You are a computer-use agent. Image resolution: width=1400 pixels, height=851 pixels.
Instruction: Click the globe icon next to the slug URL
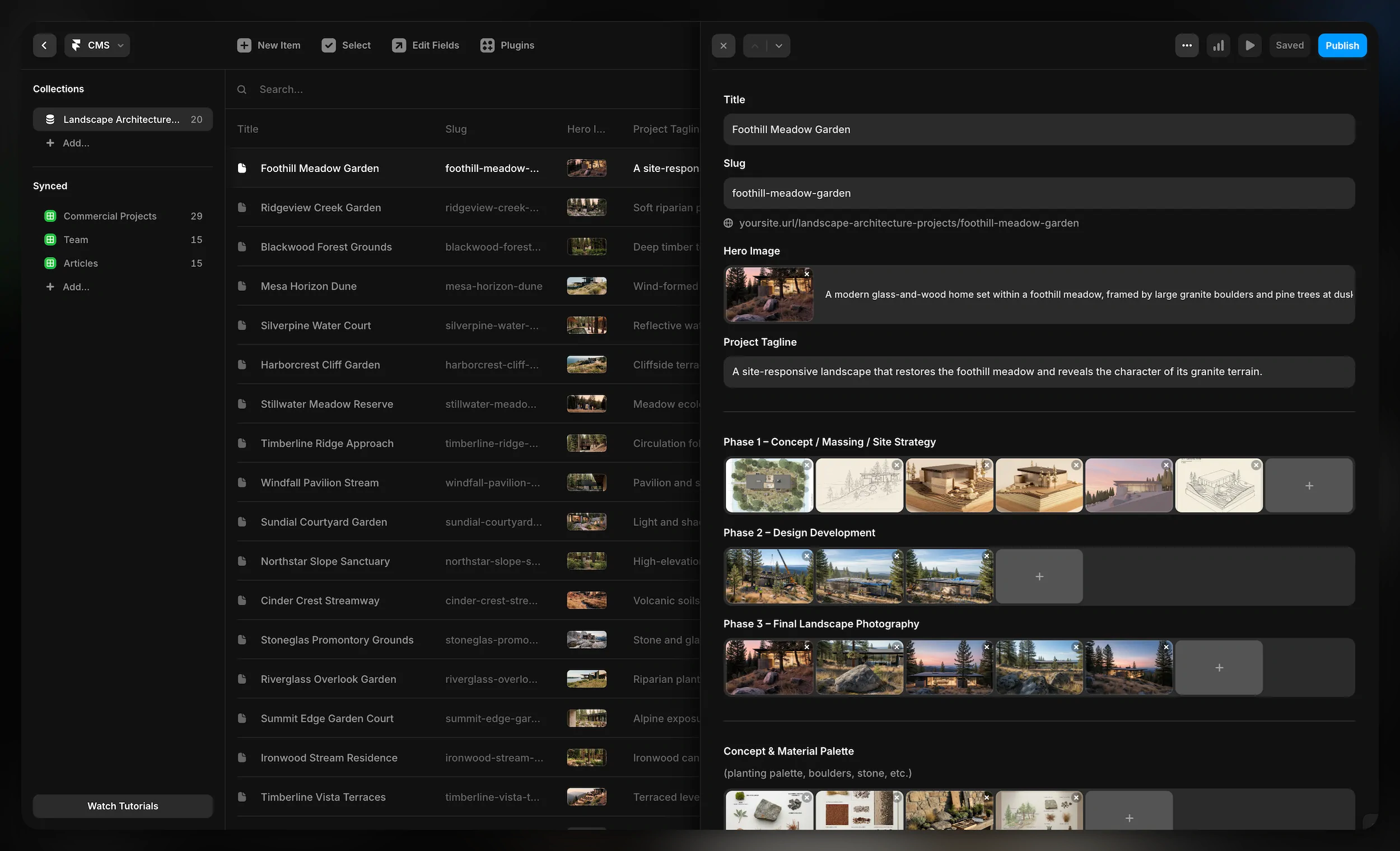(729, 223)
